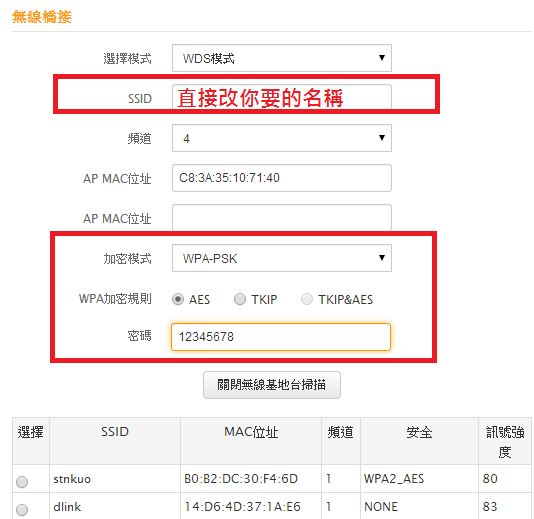Screen dimensions: 534x519
Task: Click MAC address 14:D6:4D:37:1A:E6
Action: [x=242, y=507]
